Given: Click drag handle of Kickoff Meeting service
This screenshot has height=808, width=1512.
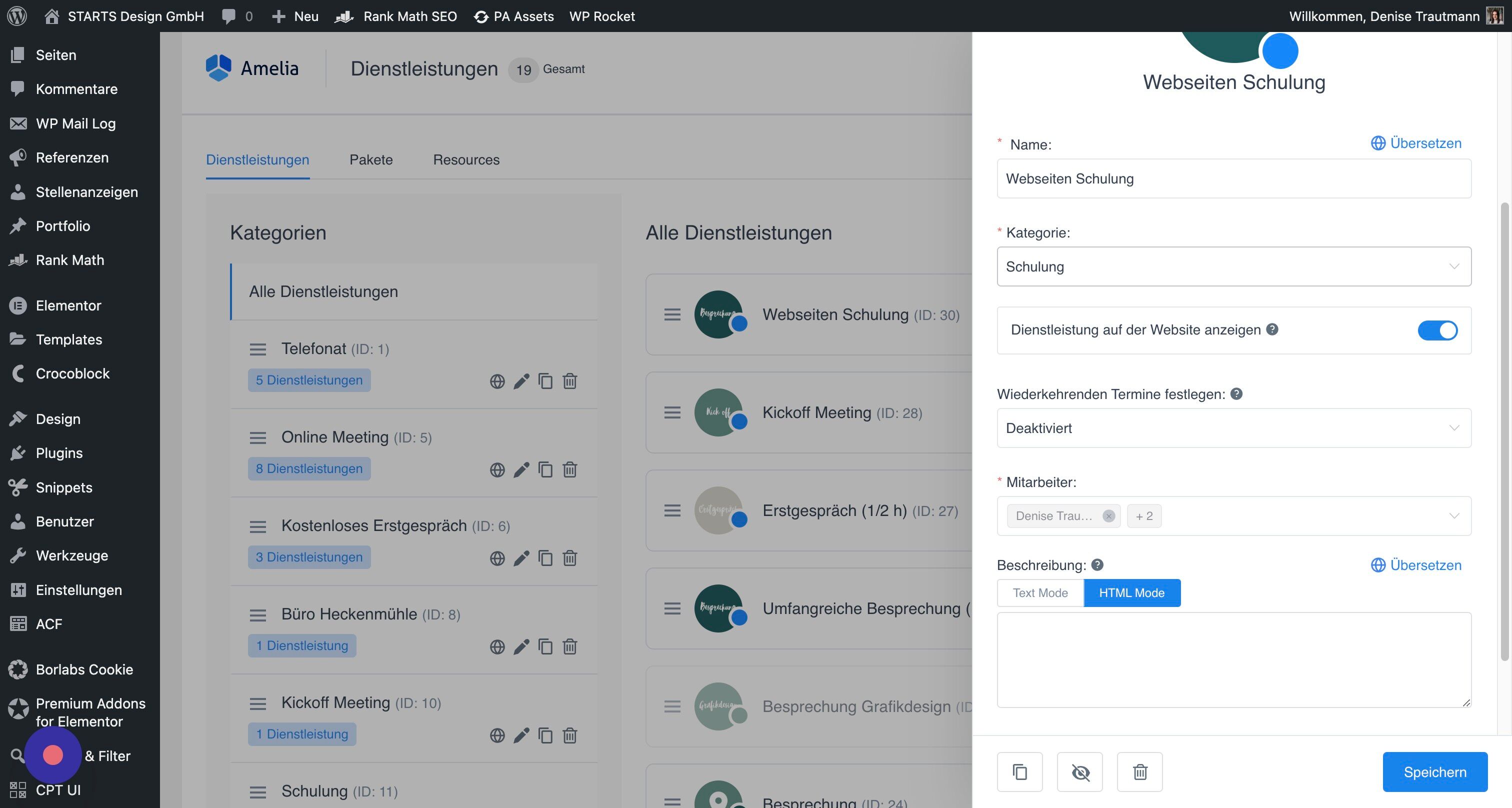Looking at the screenshot, I should coord(672,412).
